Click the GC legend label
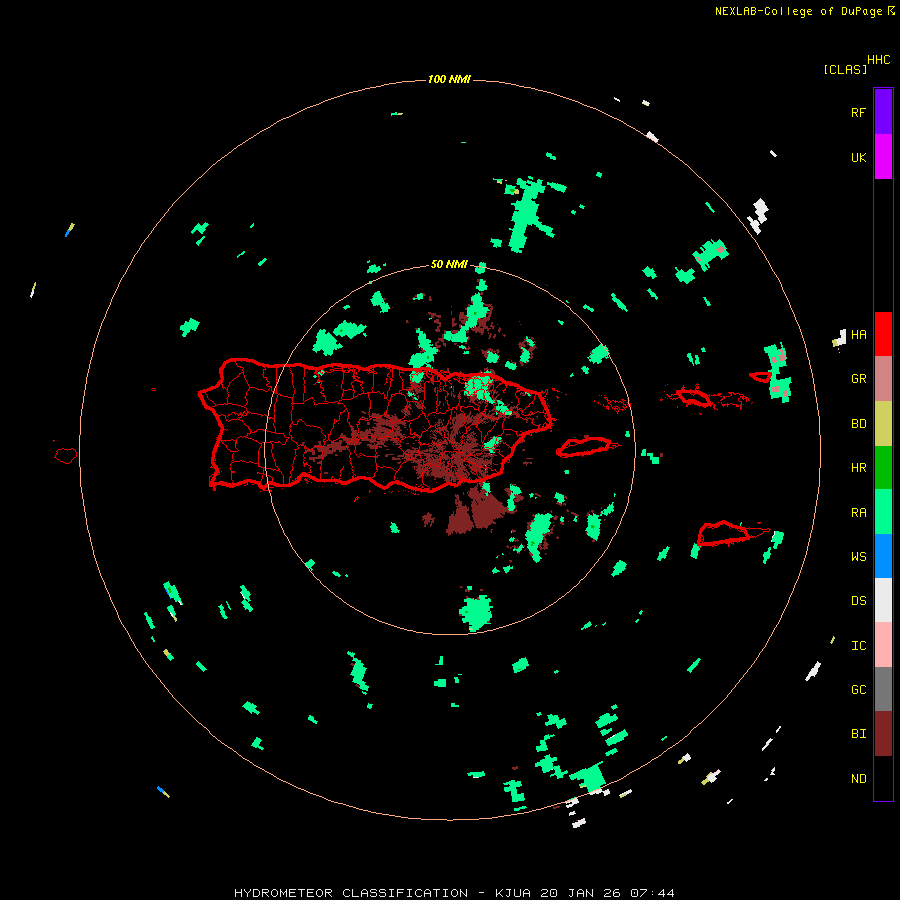The width and height of the screenshot is (900, 900). [x=858, y=690]
